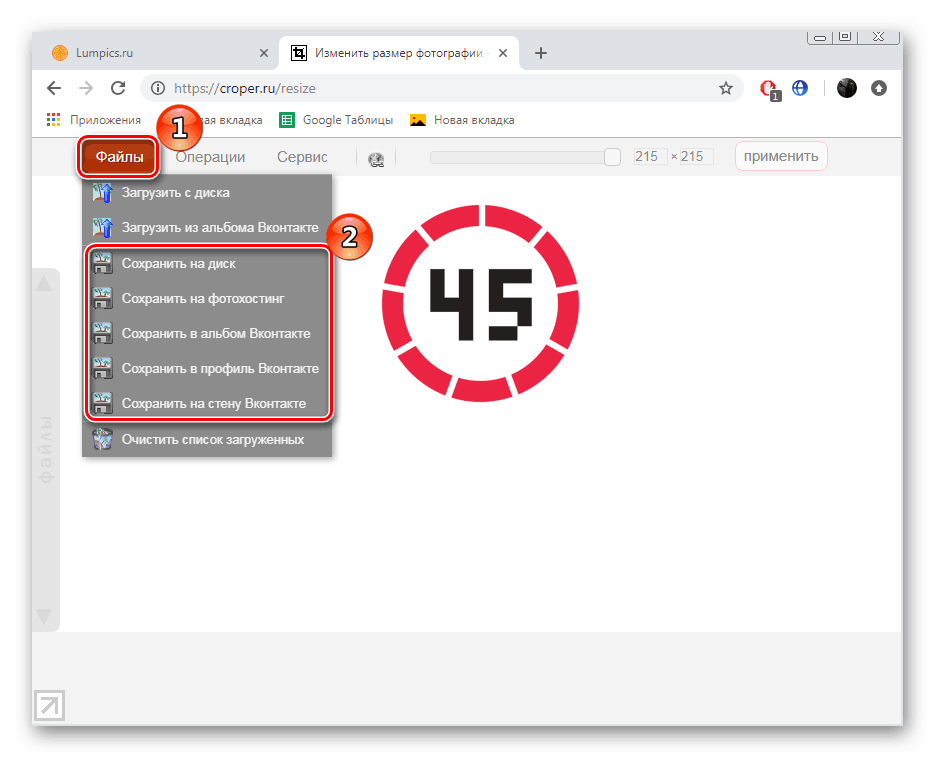
Task: Go back in browser history
Action: pos(54,88)
